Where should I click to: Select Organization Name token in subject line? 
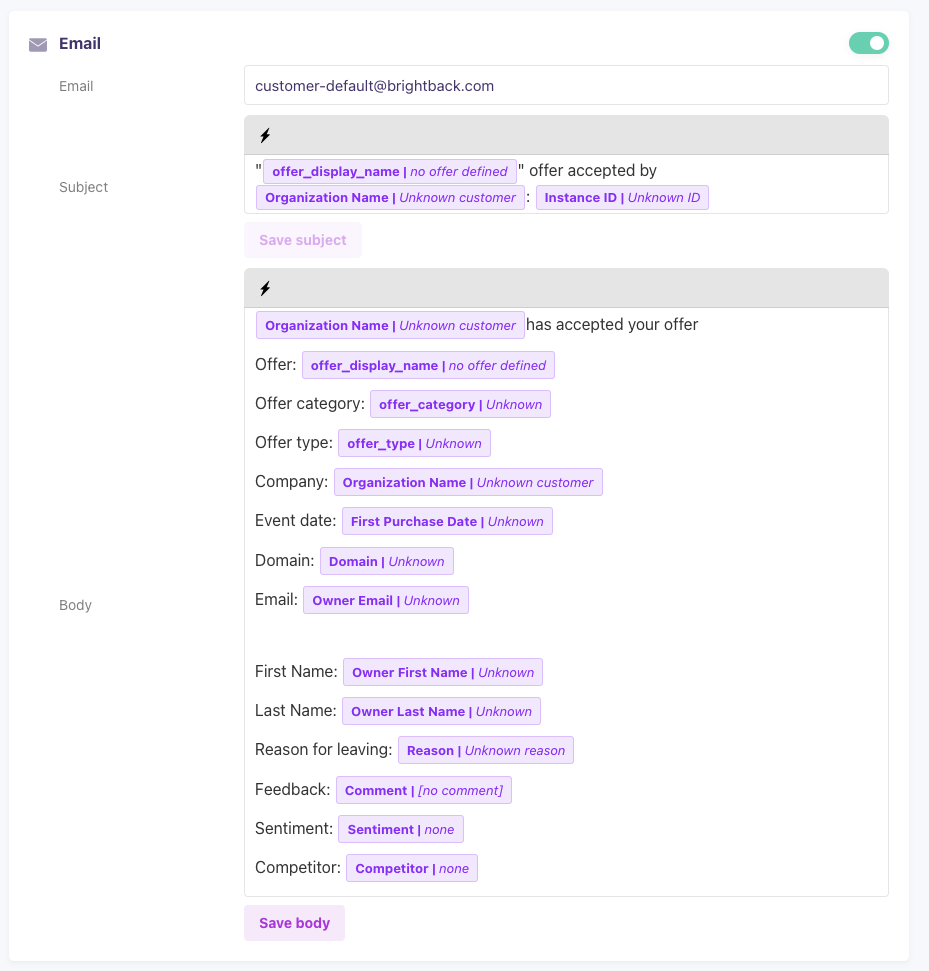390,198
